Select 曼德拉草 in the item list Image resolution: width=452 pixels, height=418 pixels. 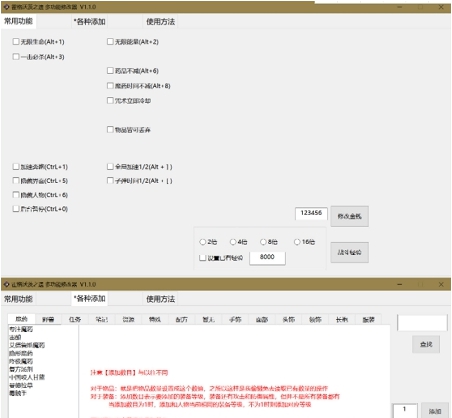21,385
